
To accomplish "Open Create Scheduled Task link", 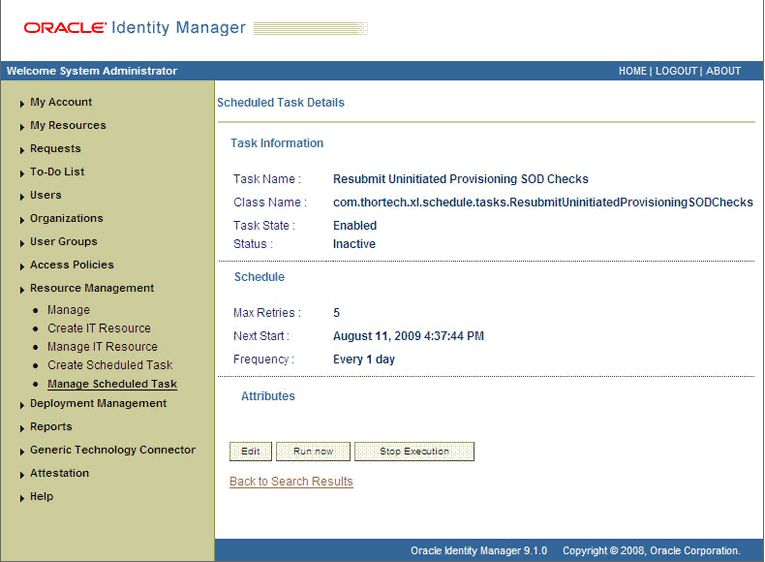I will [110, 365].
